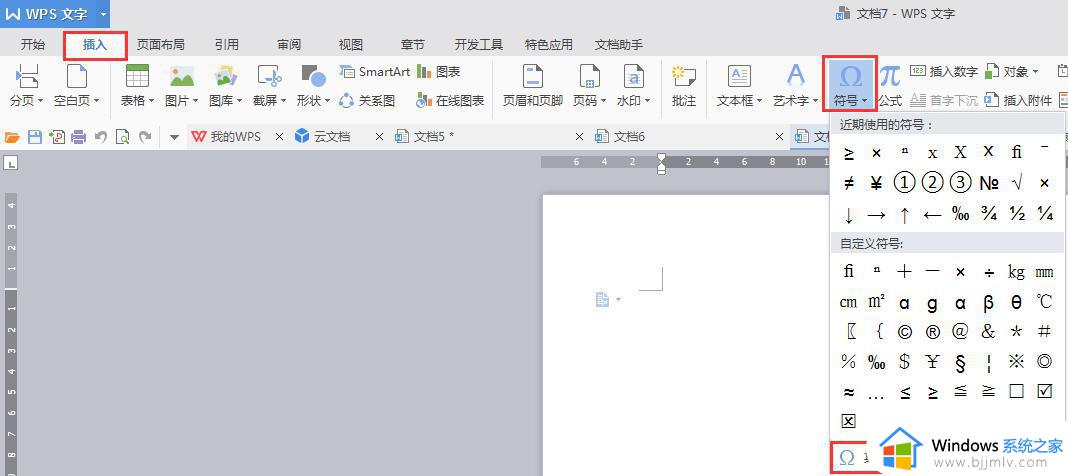Screen dimensions: 1068x476
Task: Switch to the 审阅 ribbon tab
Action: click(289, 45)
